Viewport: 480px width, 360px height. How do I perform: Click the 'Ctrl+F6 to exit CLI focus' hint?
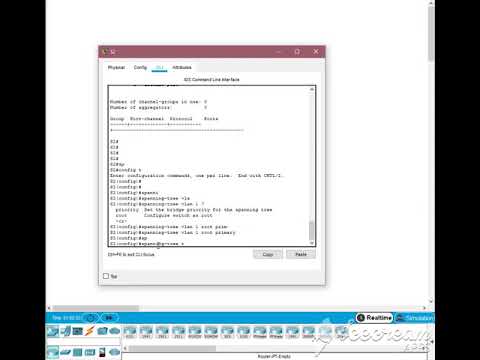[131, 255]
